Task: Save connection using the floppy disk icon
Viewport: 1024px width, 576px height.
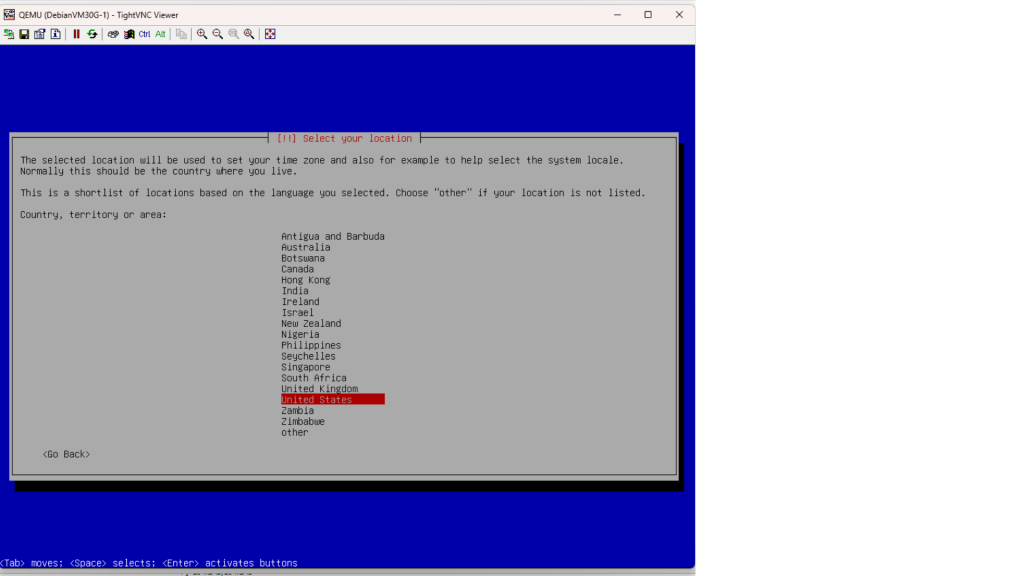Action: 24,34
